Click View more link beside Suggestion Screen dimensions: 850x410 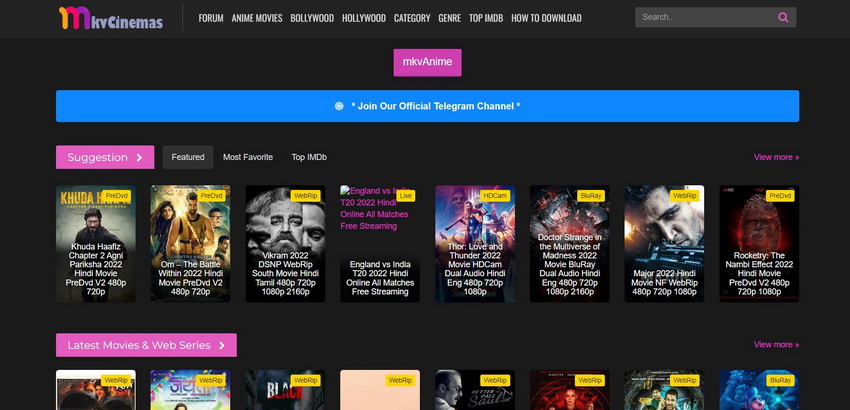coord(776,157)
